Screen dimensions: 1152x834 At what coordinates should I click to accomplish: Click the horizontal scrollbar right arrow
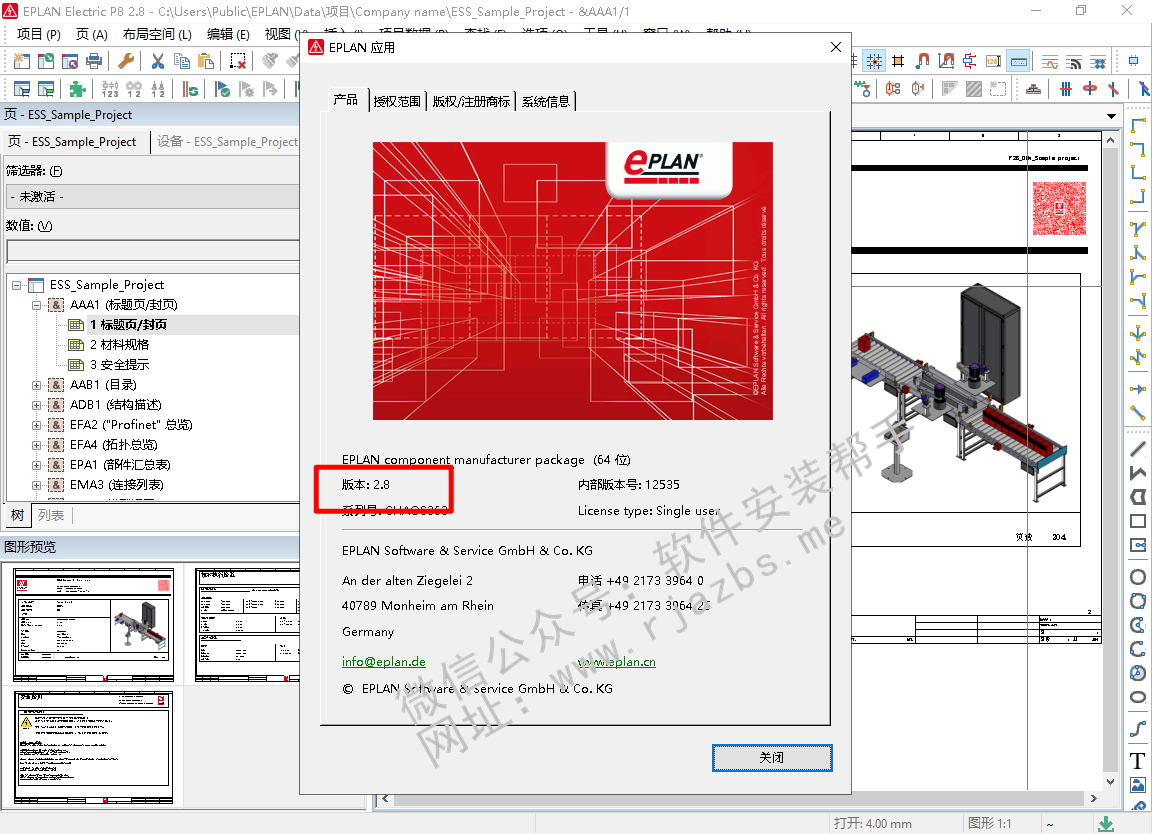[1094, 799]
